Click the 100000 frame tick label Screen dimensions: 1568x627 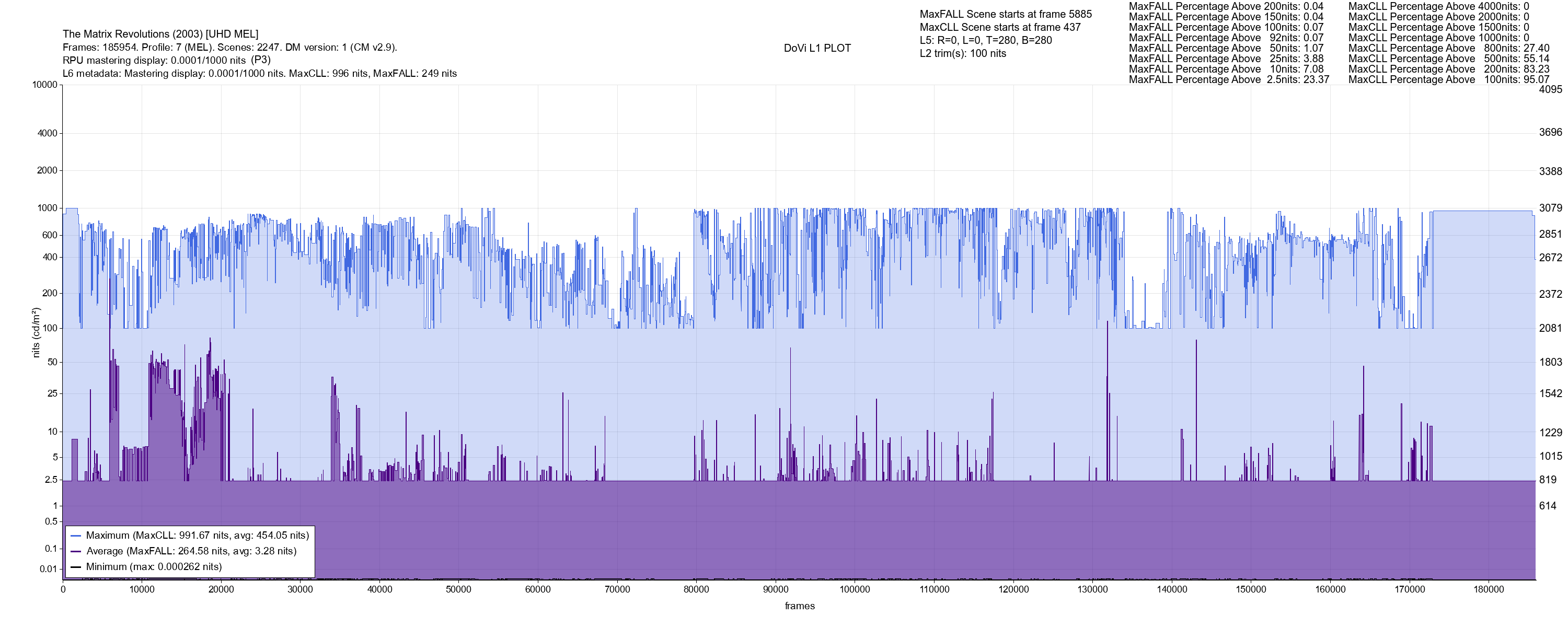click(855, 589)
